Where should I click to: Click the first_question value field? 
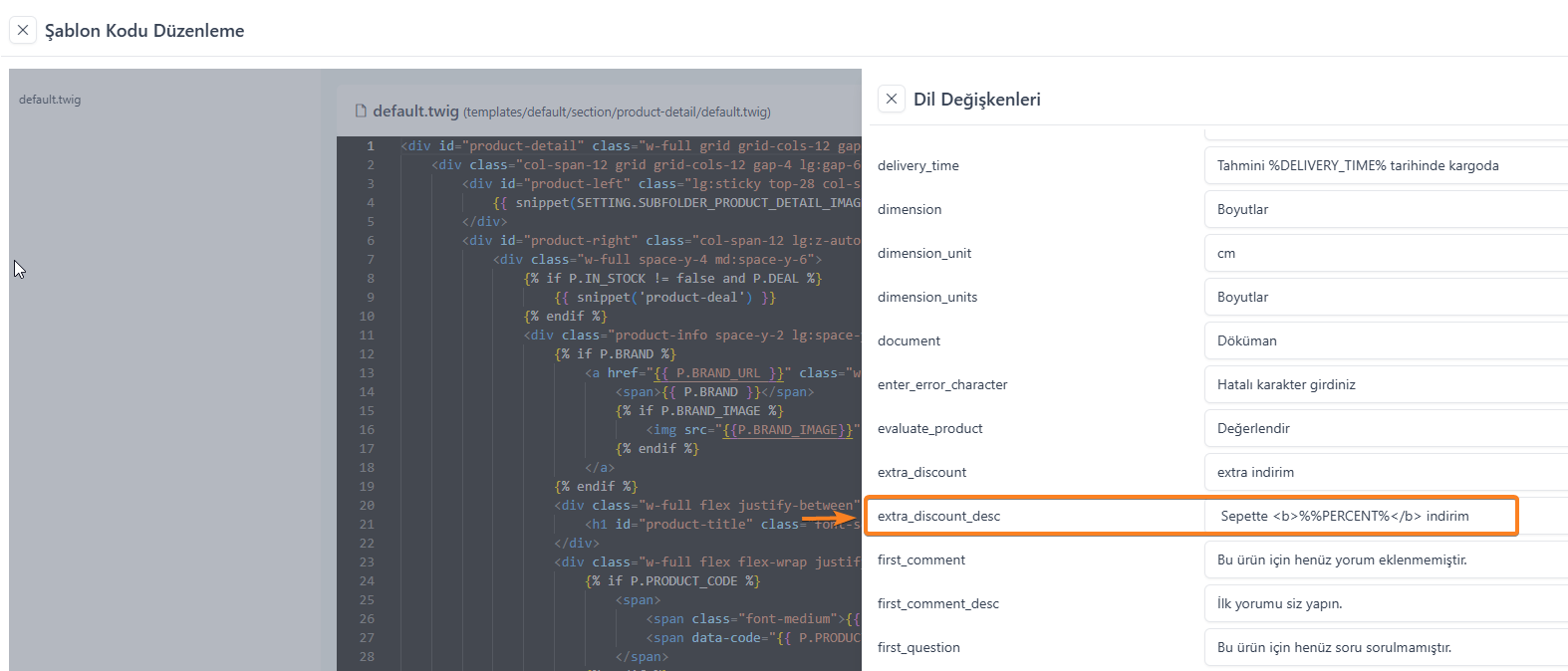pos(1385,647)
